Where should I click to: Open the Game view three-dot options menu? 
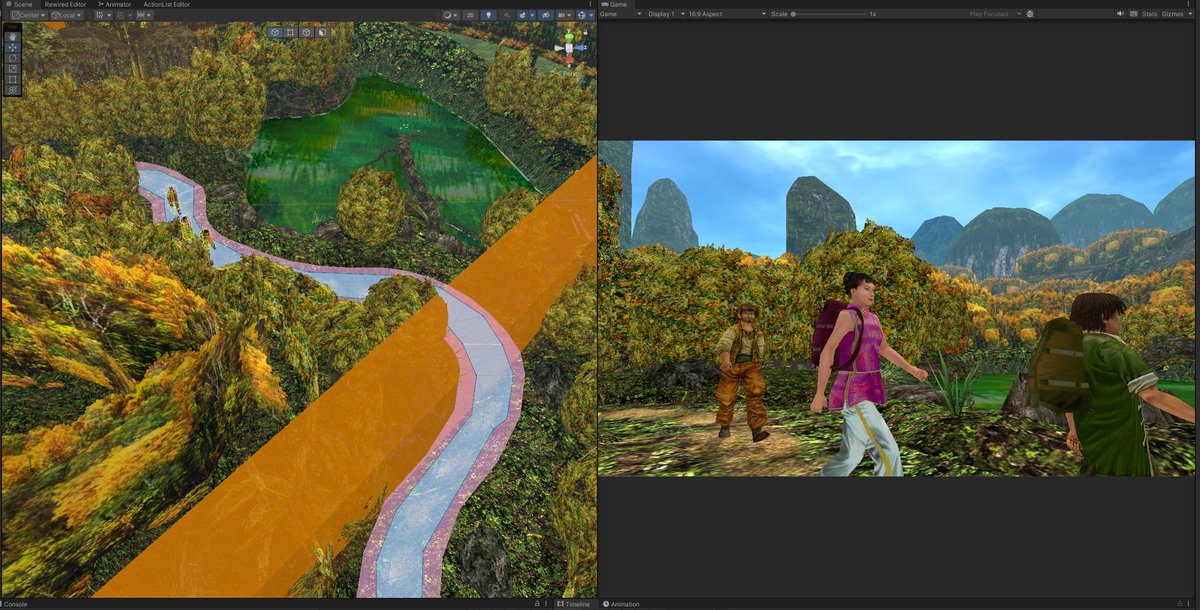pyautogui.click(x=1188, y=4)
